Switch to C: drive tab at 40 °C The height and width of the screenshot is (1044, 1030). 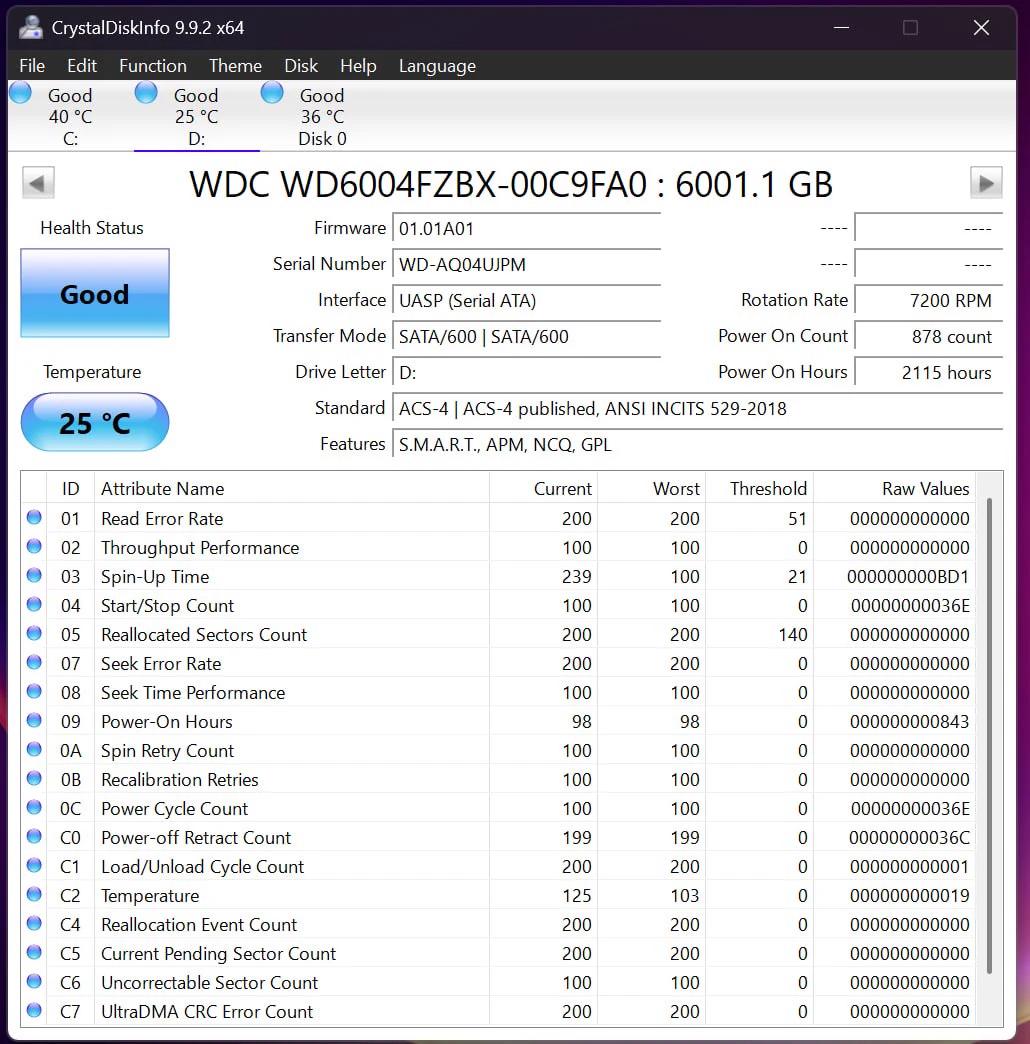(x=70, y=117)
